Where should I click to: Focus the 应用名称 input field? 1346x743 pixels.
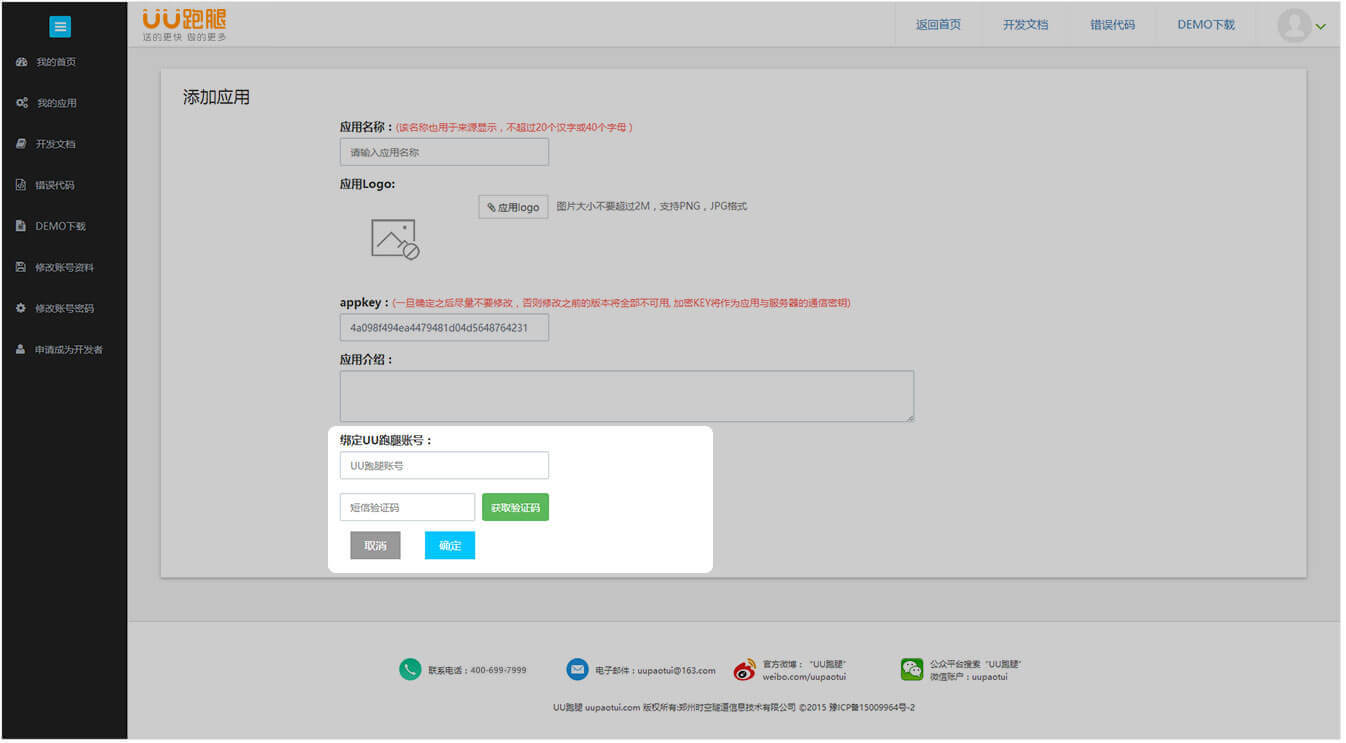coord(444,152)
